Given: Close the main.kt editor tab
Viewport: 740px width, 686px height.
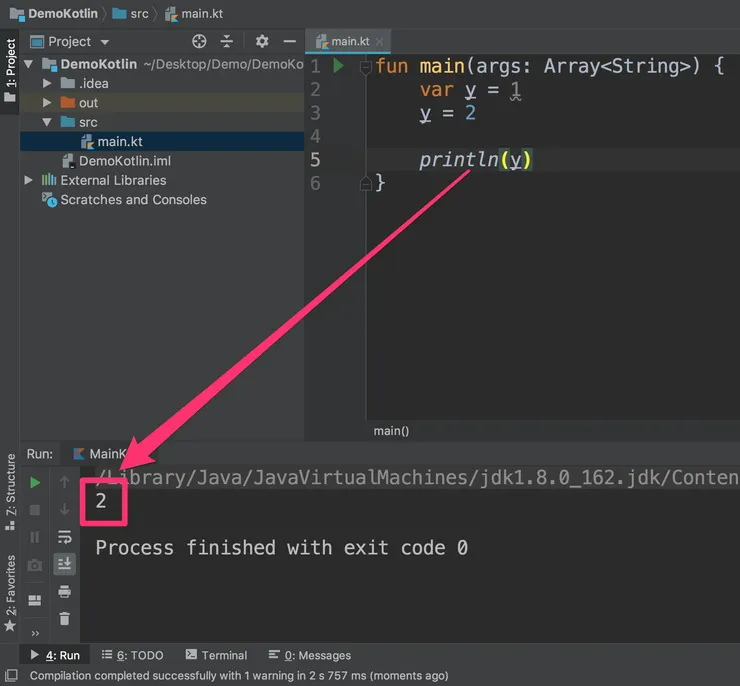Looking at the screenshot, I should pos(379,42).
